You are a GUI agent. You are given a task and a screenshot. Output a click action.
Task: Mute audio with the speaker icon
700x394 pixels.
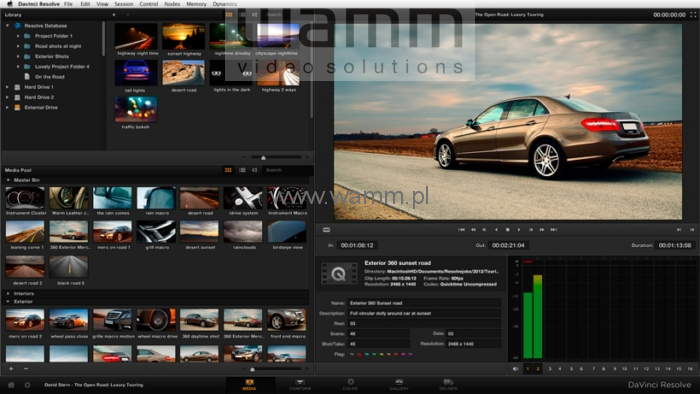click(x=515, y=369)
